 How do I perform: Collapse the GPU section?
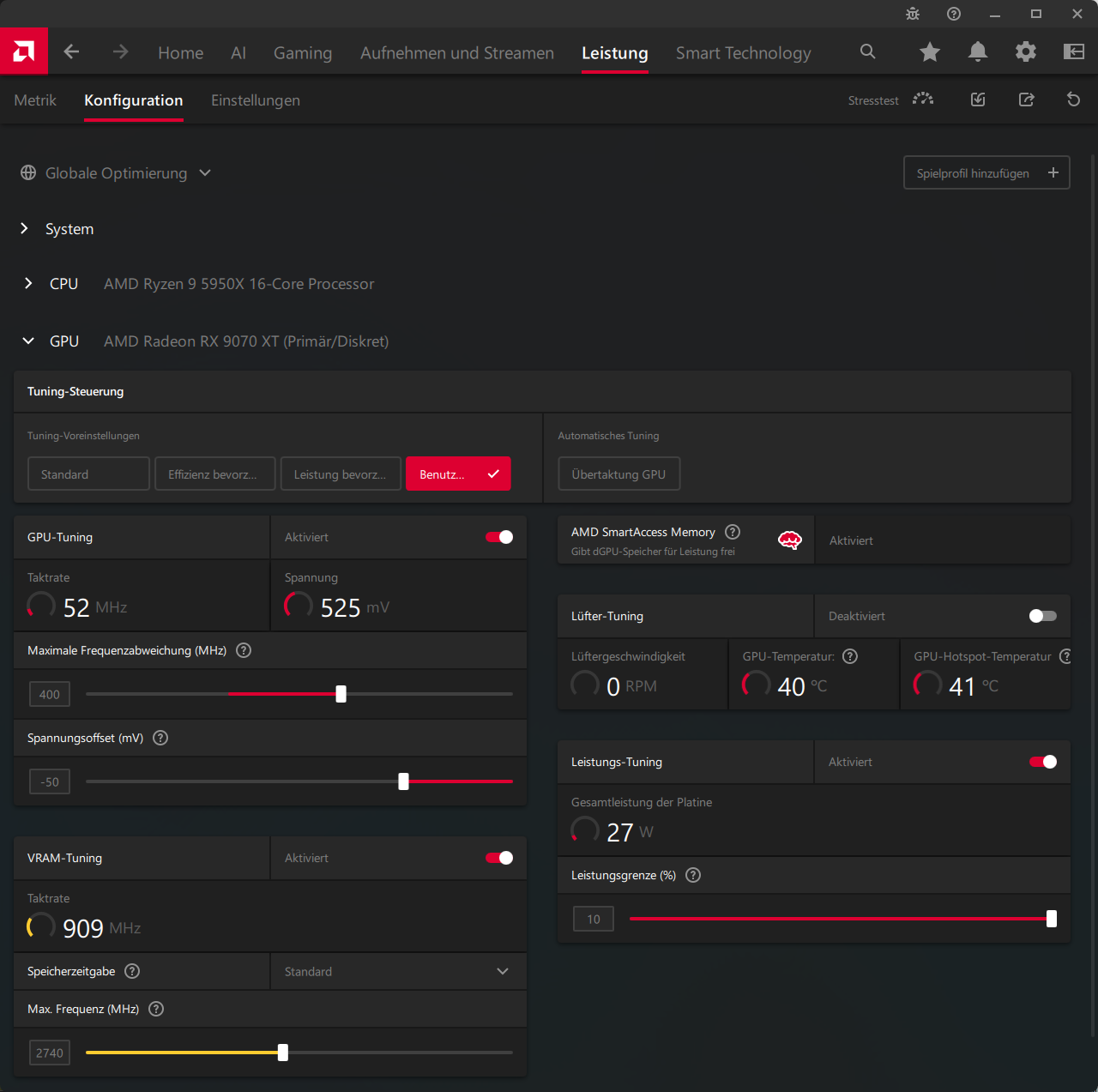pyautogui.click(x=28, y=341)
